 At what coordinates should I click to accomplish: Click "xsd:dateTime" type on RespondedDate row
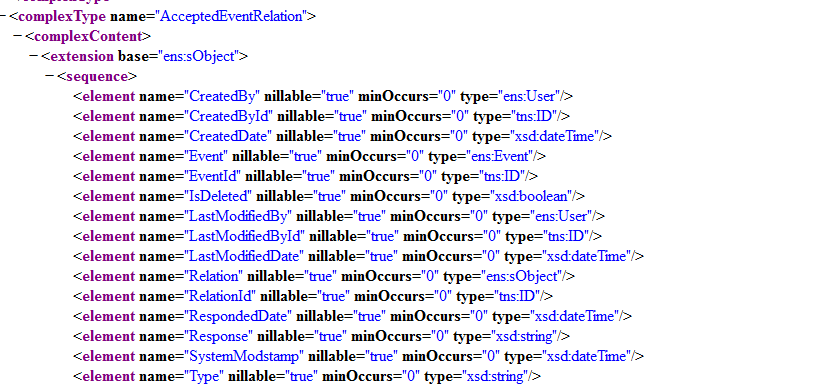point(575,316)
